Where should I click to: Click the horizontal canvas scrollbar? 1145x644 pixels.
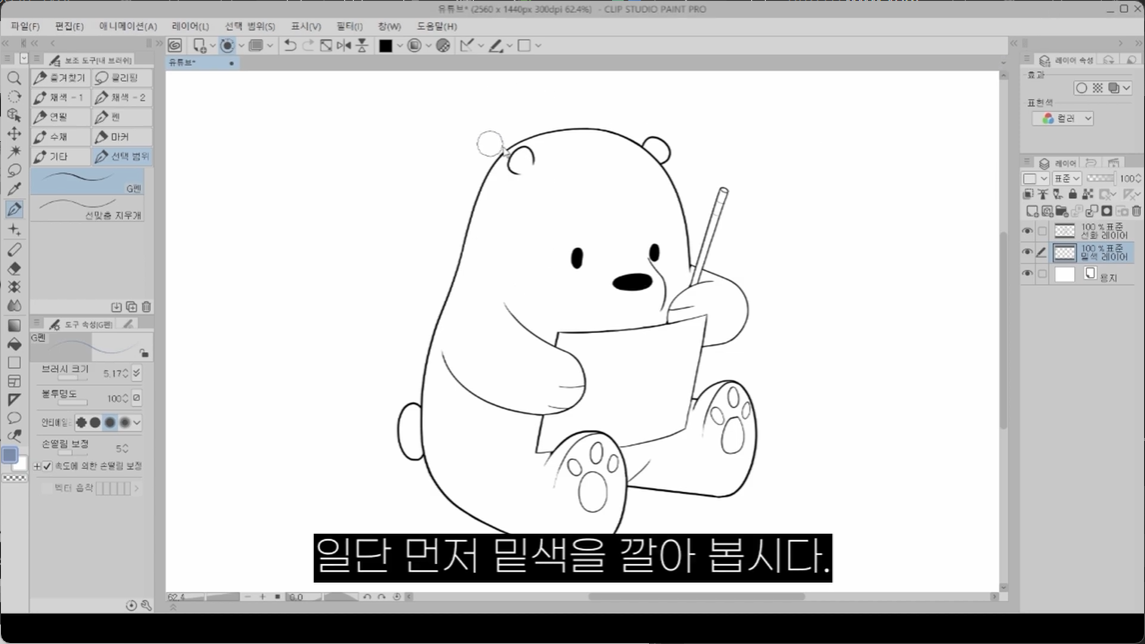click(697, 597)
